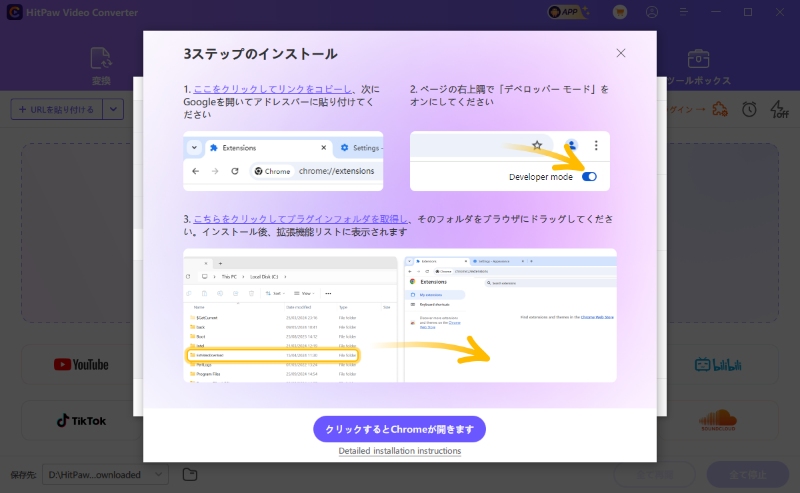Click the folder drag illustration image
The height and width of the screenshot is (493, 800).
tap(399, 315)
